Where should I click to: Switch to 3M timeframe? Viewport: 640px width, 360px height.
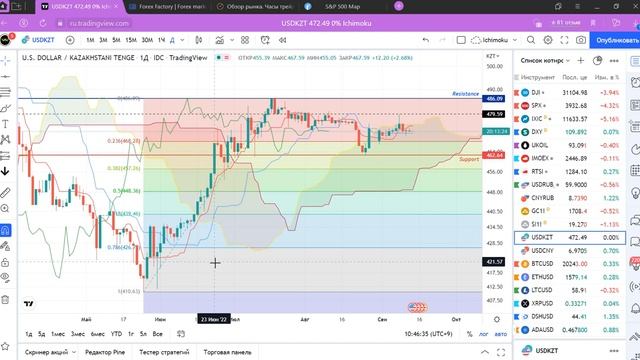[x=103, y=40]
